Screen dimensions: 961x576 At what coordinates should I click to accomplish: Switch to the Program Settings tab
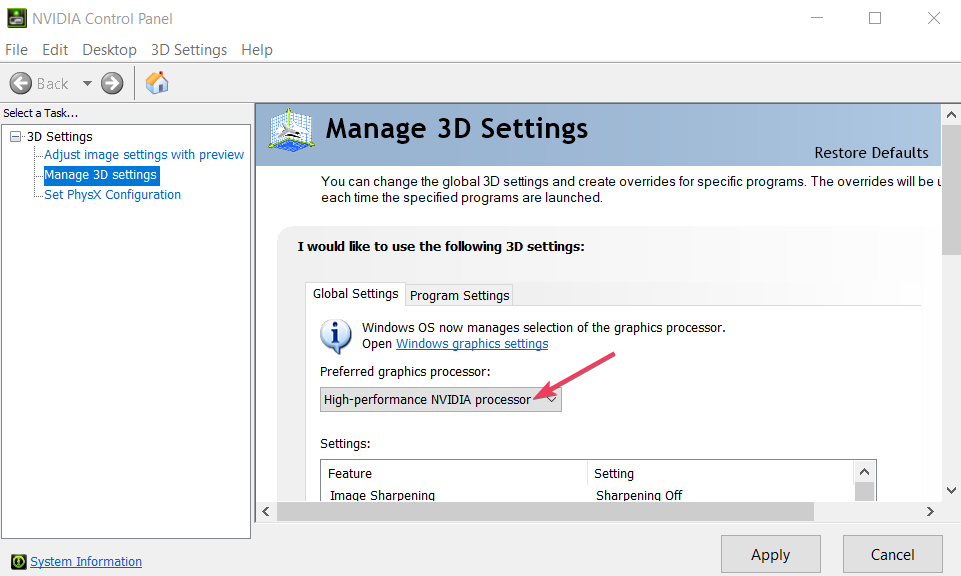[x=460, y=295]
